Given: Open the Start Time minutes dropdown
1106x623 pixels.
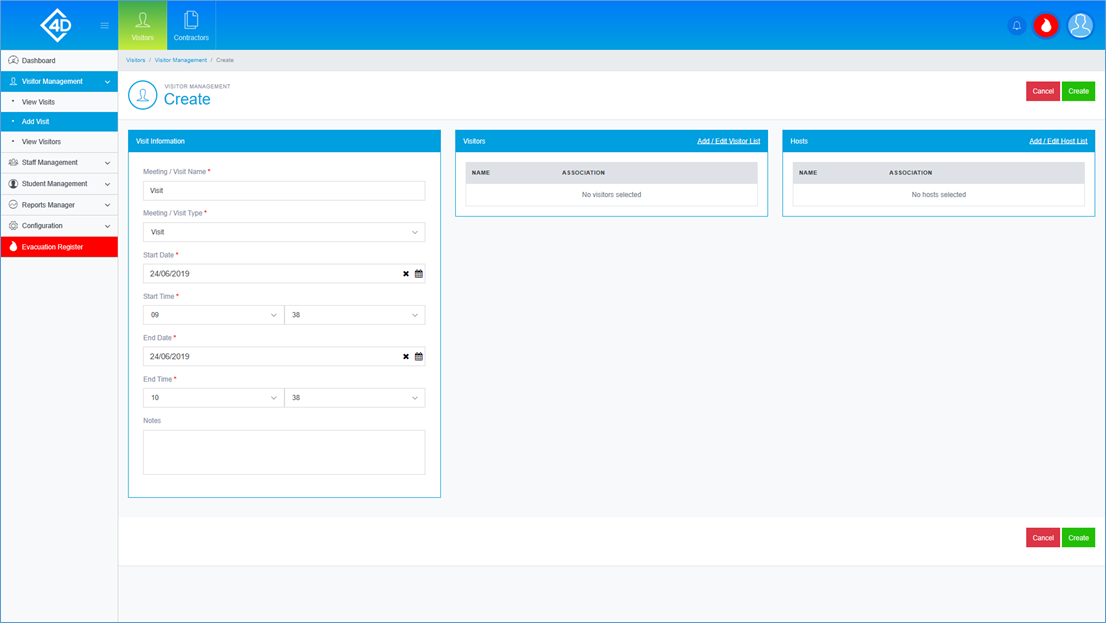Looking at the screenshot, I should [x=355, y=315].
